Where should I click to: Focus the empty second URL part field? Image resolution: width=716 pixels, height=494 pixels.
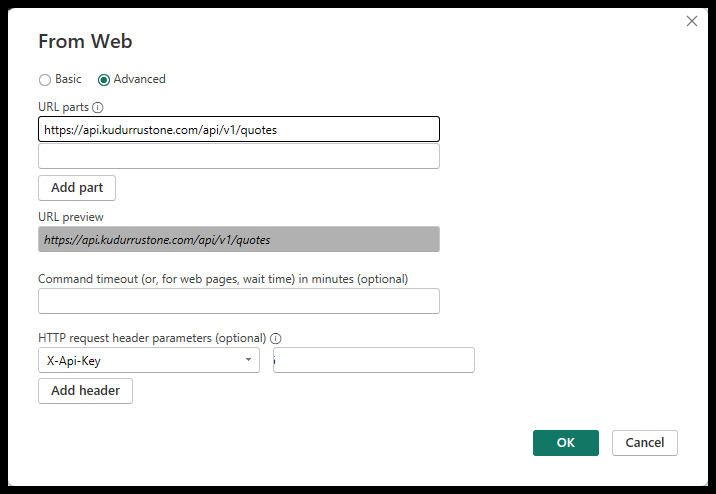pos(238,156)
